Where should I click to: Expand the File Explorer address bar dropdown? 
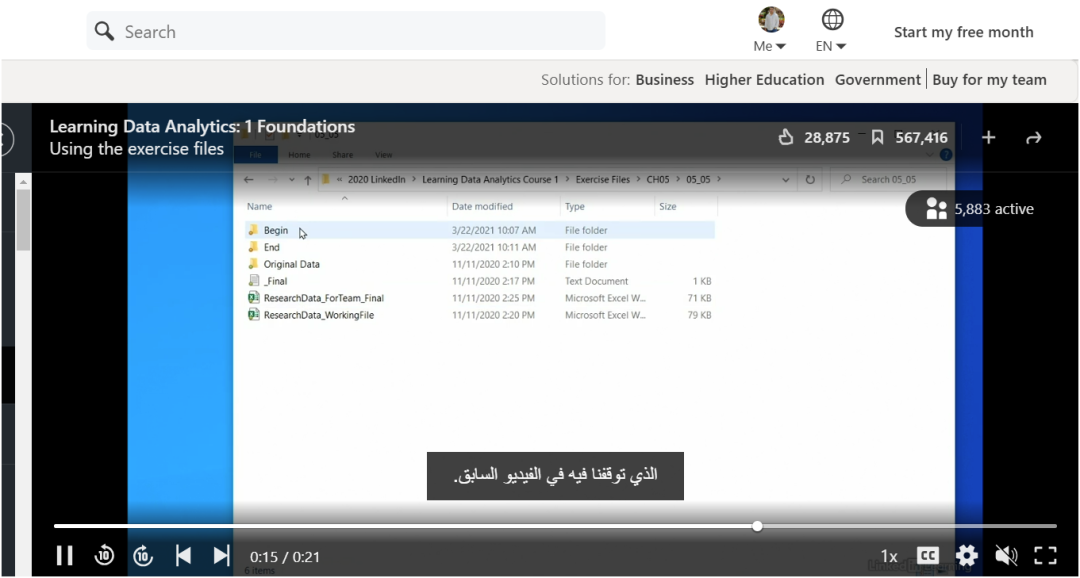point(786,180)
